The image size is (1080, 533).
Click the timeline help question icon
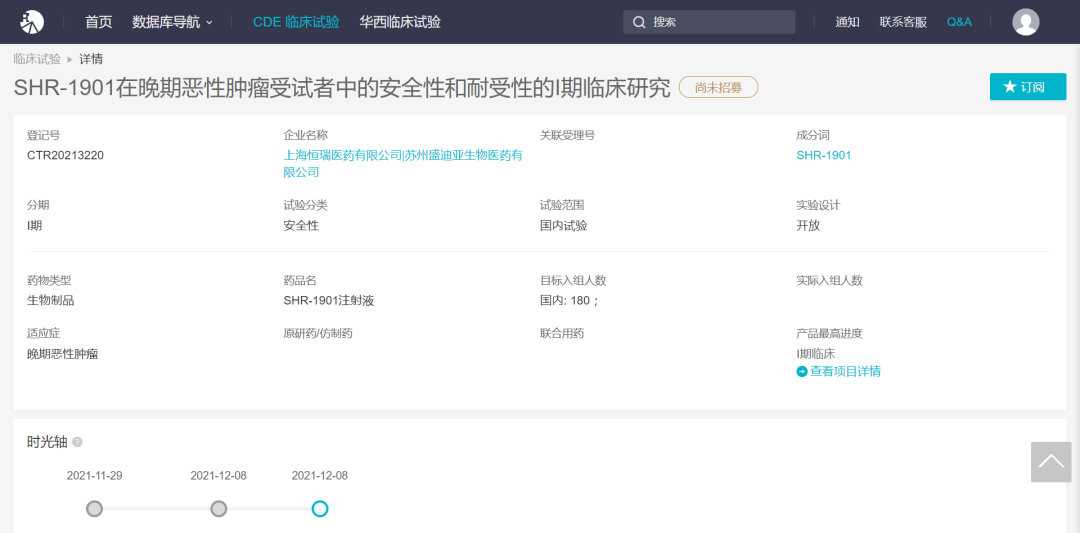pyautogui.click(x=77, y=442)
